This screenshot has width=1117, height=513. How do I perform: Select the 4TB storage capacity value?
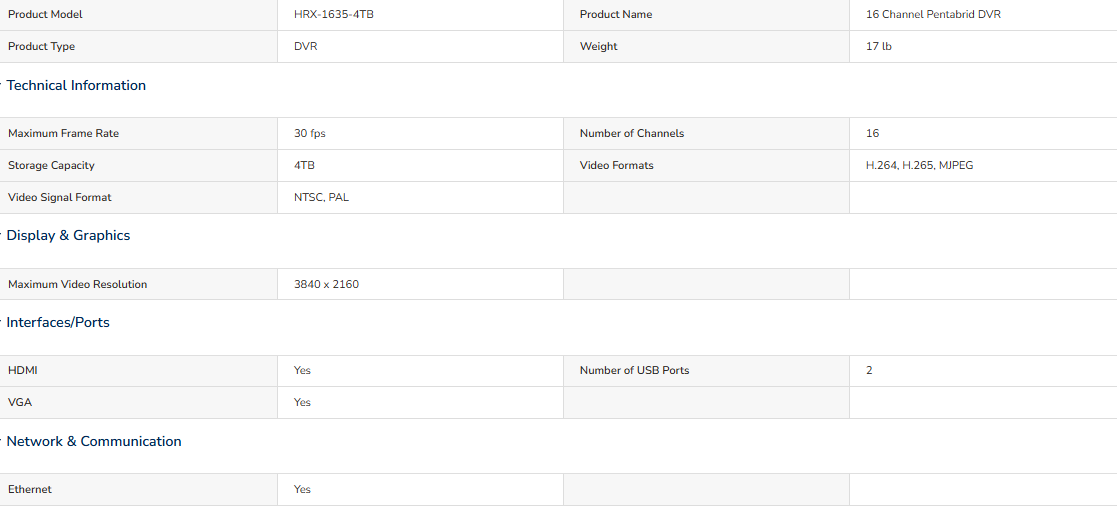tap(304, 165)
